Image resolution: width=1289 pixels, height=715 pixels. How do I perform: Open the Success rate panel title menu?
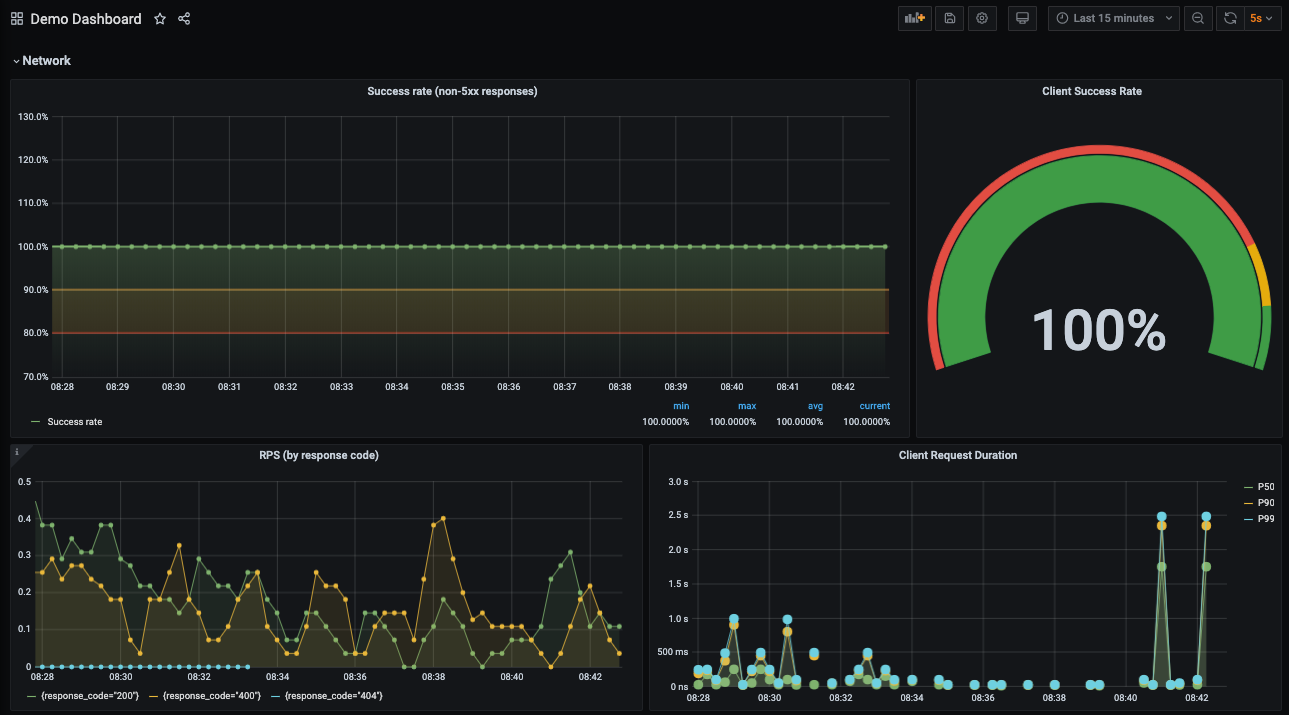452,91
